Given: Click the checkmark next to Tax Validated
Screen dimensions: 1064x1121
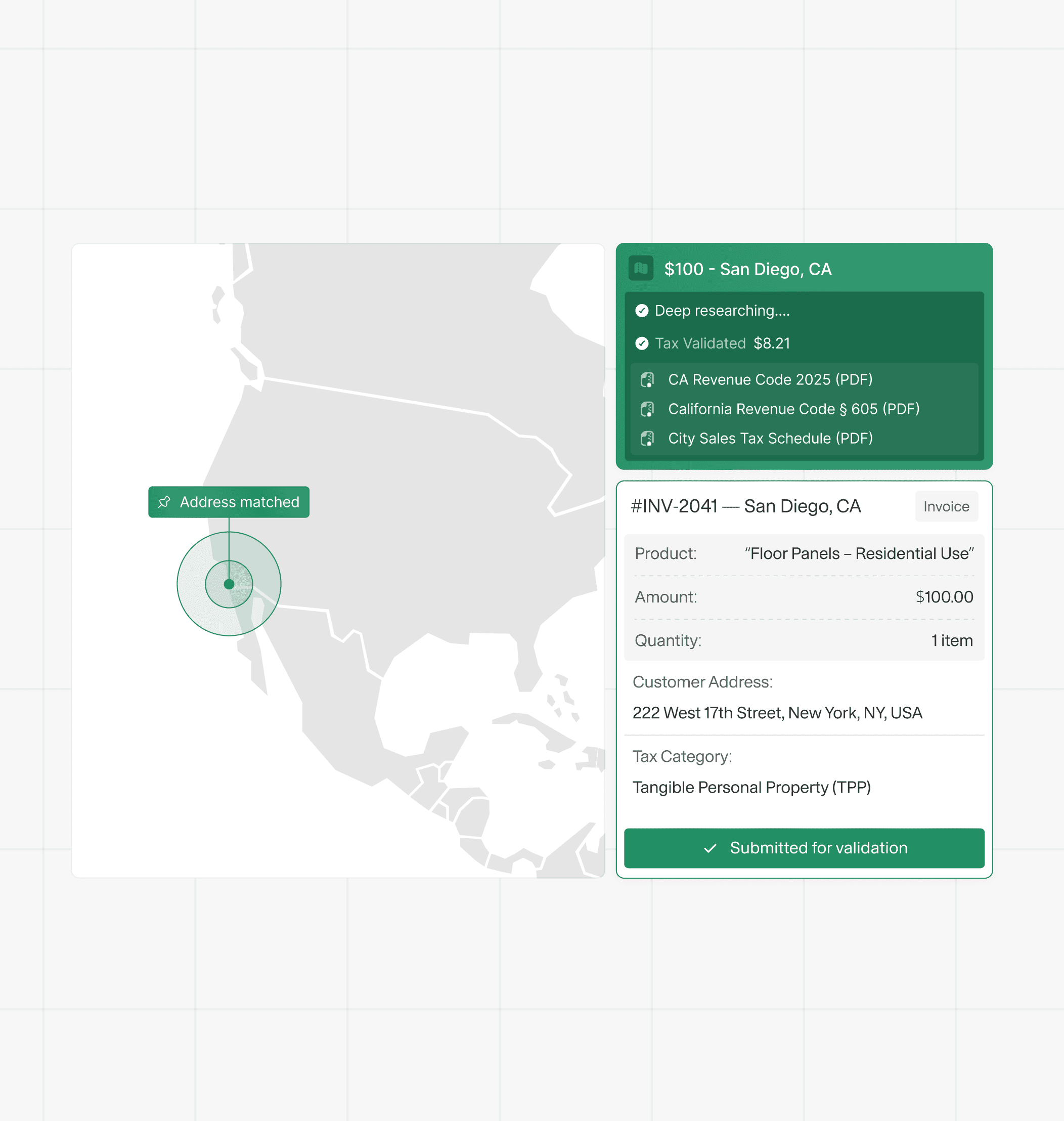Looking at the screenshot, I should [x=641, y=343].
